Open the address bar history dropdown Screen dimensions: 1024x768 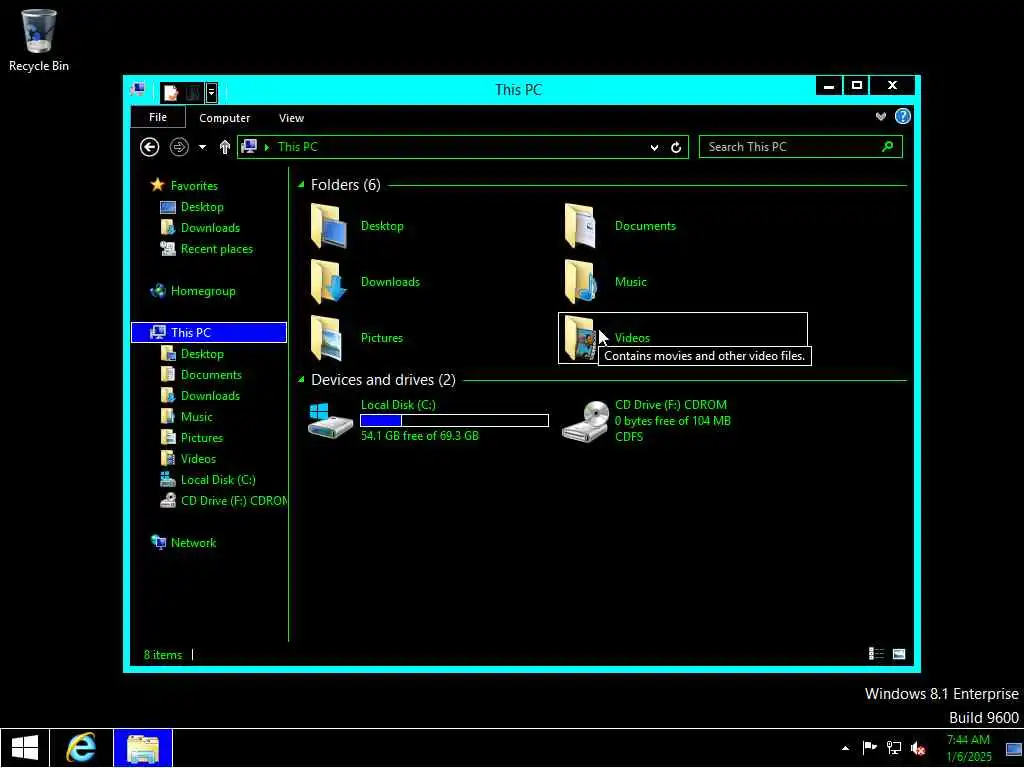654,148
